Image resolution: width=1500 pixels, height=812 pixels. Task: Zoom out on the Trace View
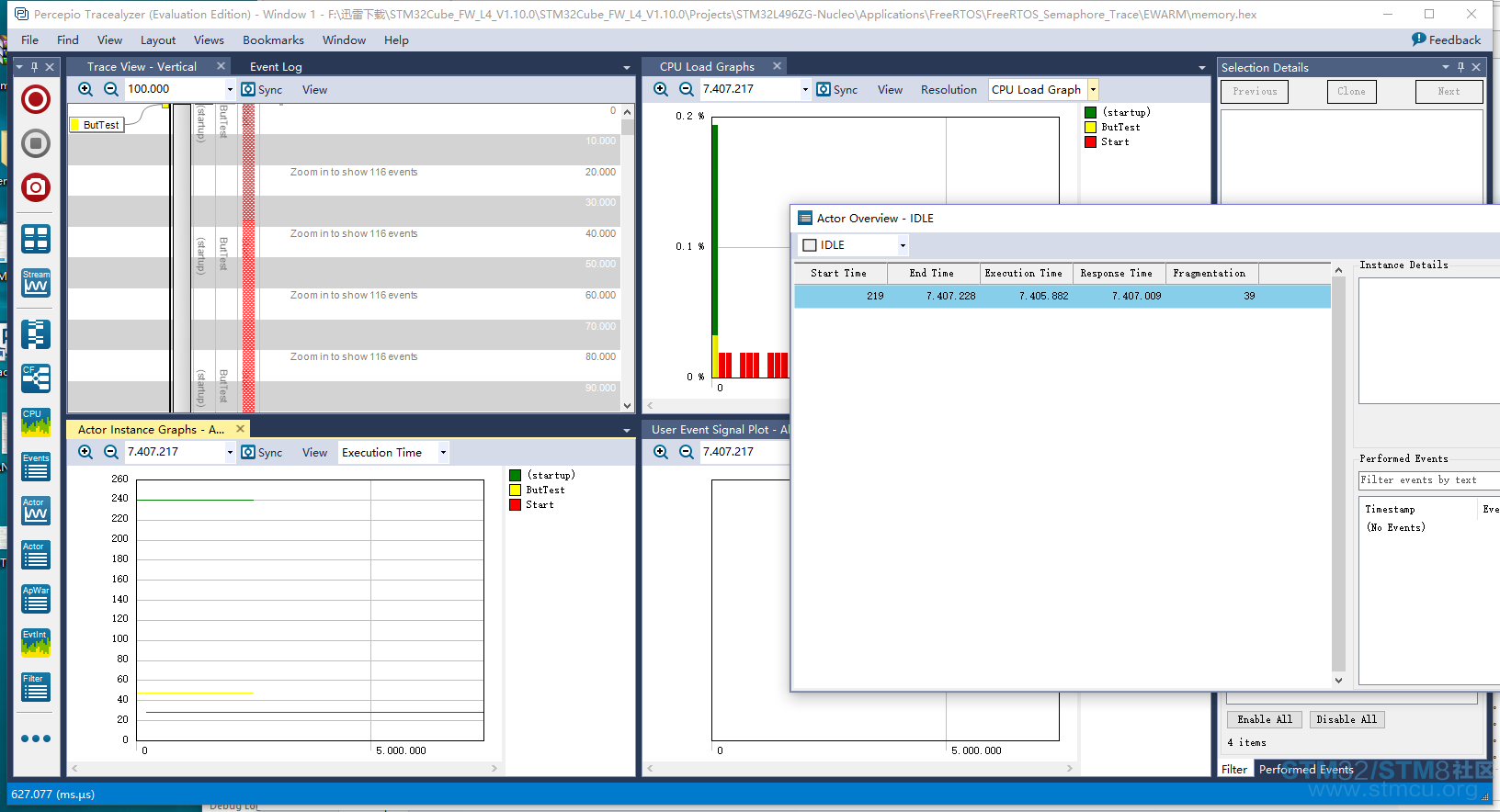coord(111,89)
